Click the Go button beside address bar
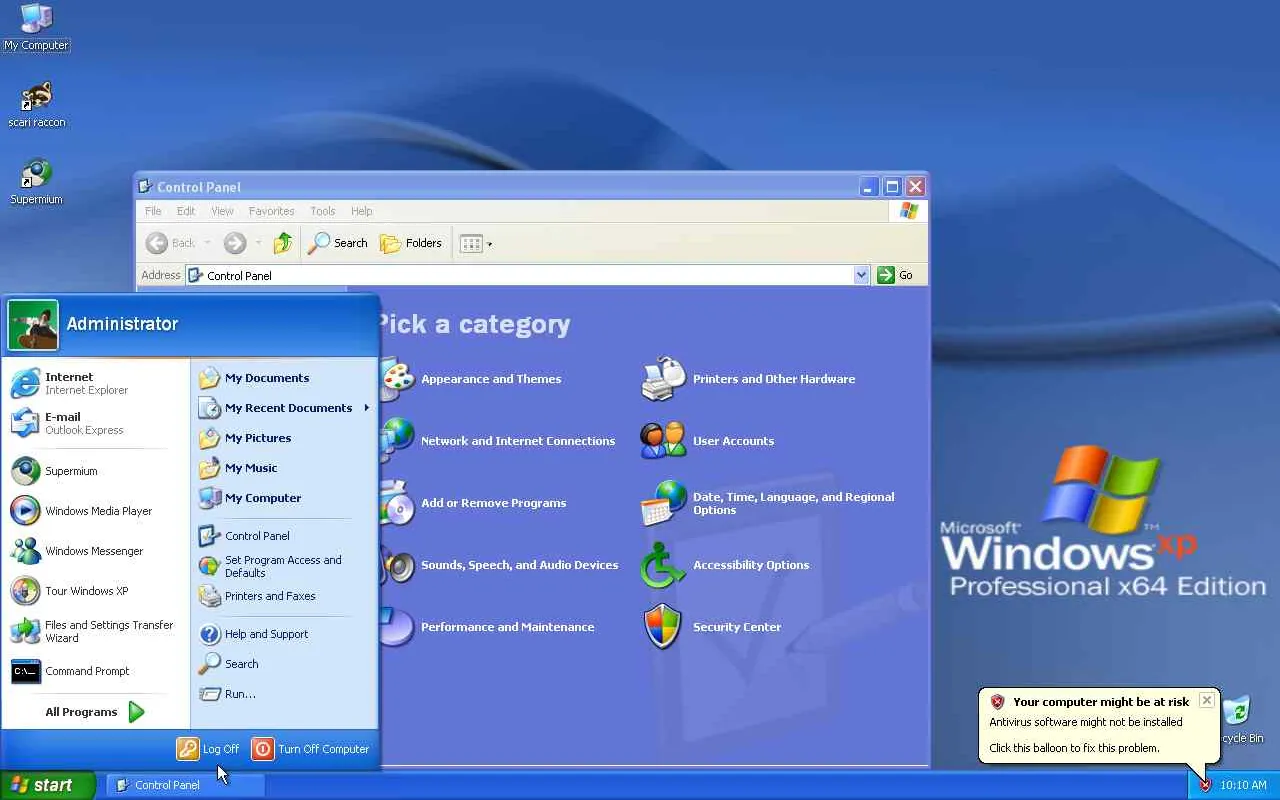The height and width of the screenshot is (800, 1280). (896, 275)
